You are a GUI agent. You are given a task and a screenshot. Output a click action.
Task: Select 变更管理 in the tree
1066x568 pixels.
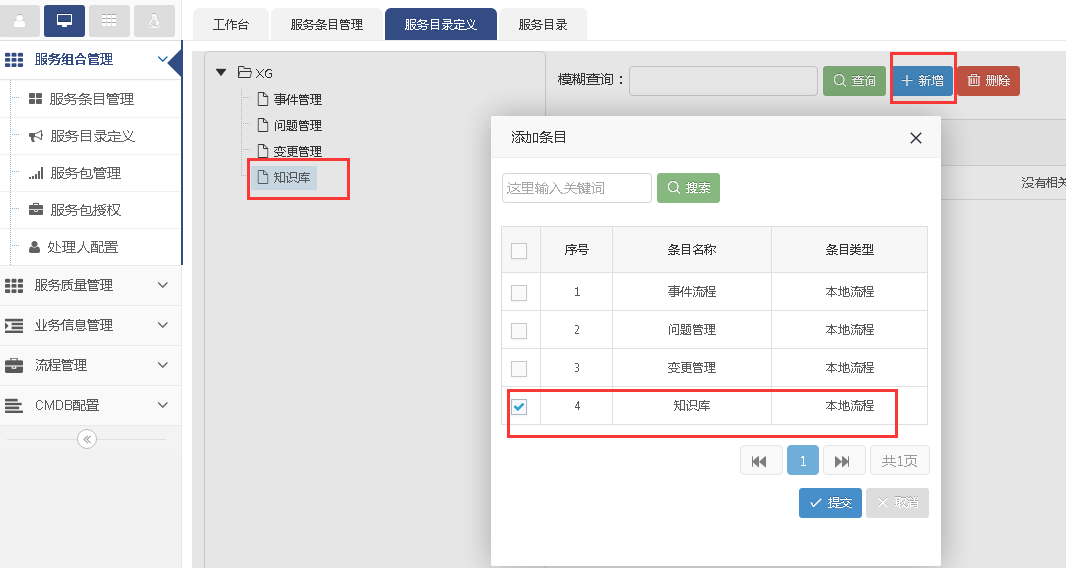(297, 152)
